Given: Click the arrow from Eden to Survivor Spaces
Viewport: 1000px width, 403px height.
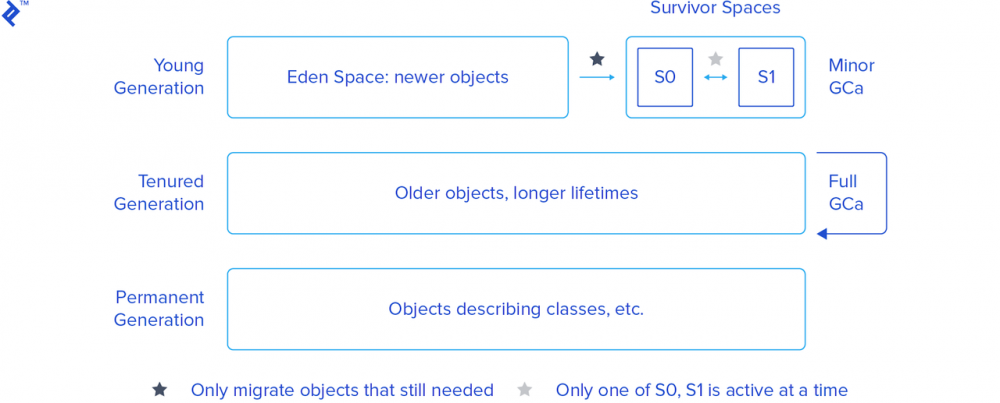Looking at the screenshot, I should [597, 77].
